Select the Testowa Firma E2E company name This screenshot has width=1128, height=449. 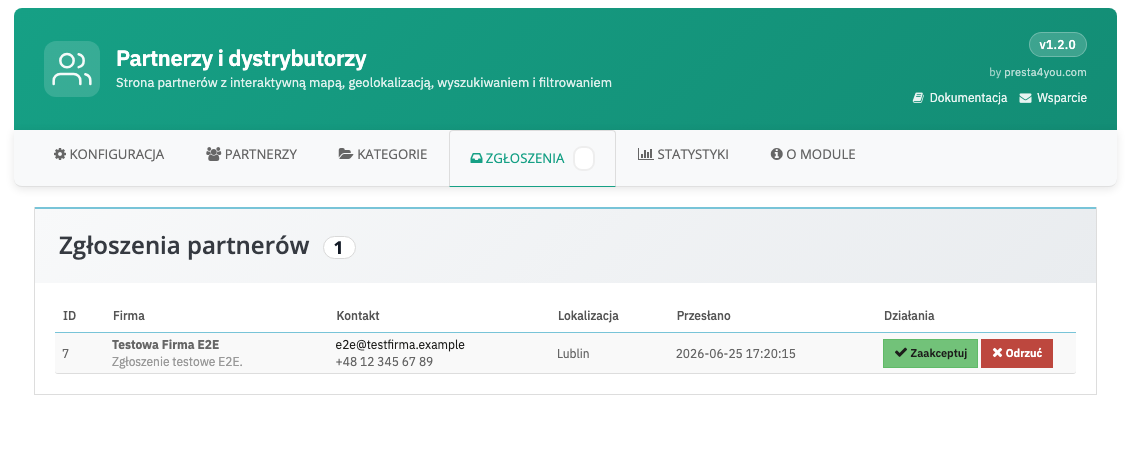165,345
